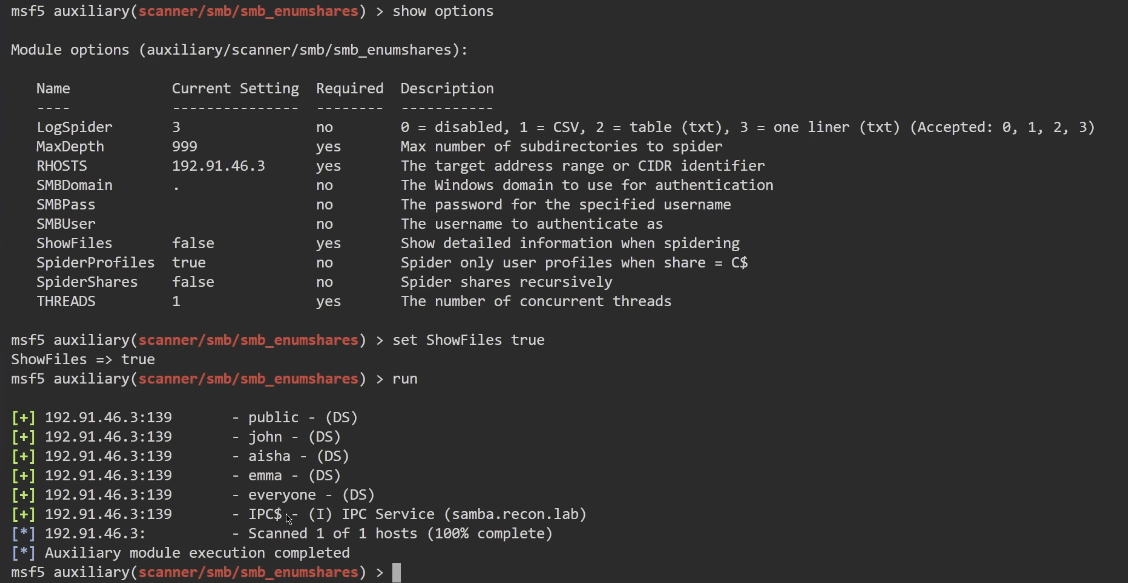Click the 'run' command text
The image size is (1128, 583).
(405, 379)
